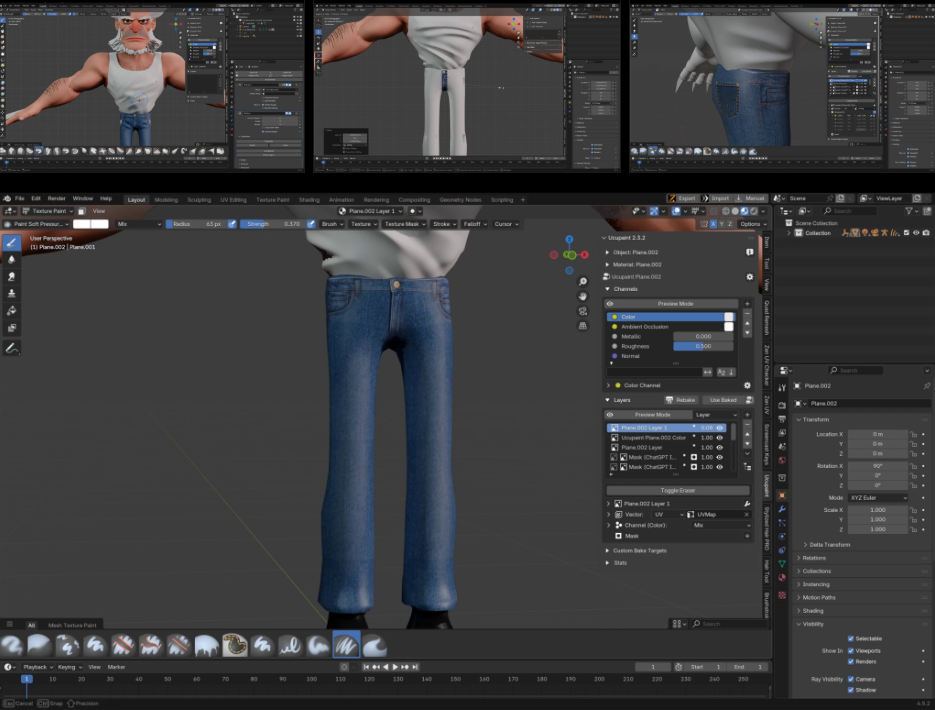
Task: Switch to the Sculpting workspace tab
Action: pyautogui.click(x=199, y=199)
